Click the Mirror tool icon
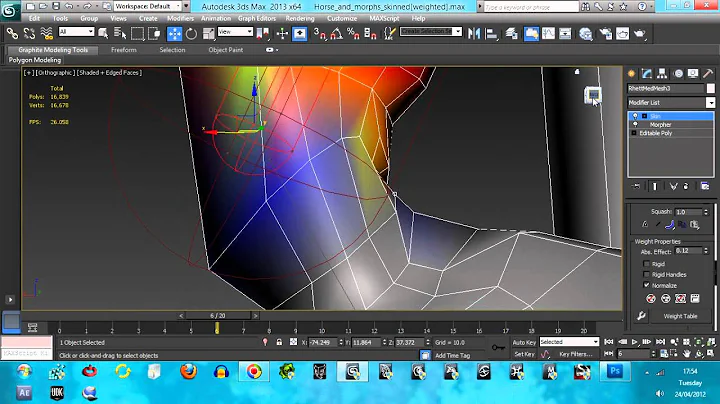The height and width of the screenshot is (404, 720). point(474,34)
